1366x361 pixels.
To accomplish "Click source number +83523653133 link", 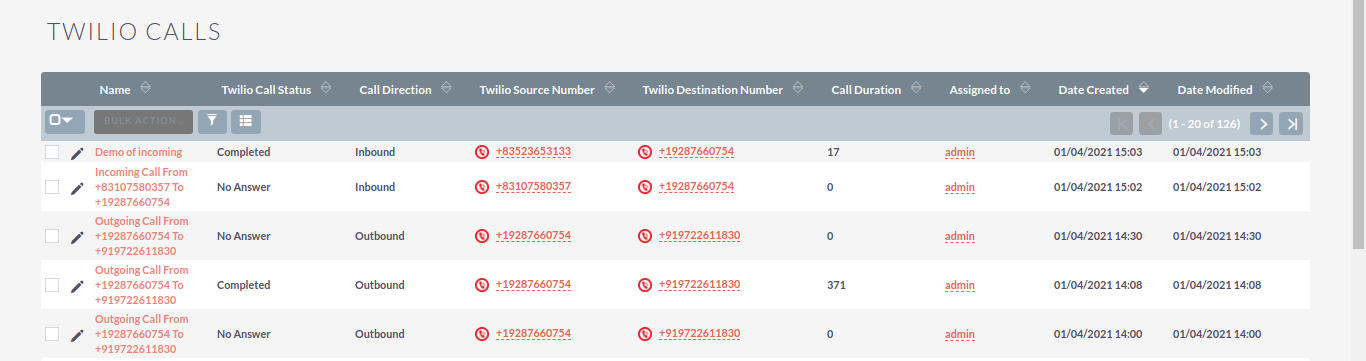I will click(533, 152).
